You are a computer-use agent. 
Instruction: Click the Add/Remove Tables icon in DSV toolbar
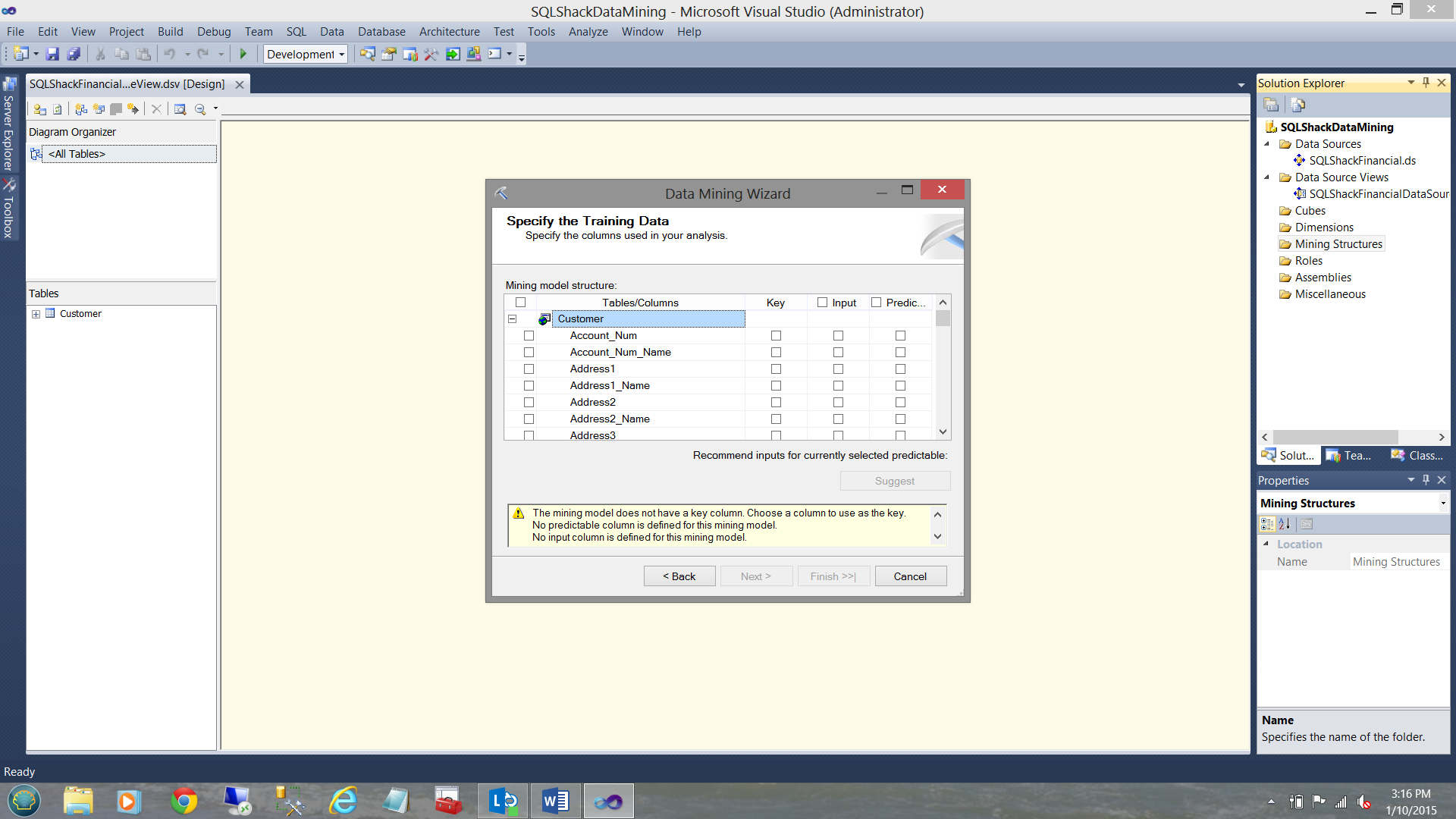pyautogui.click(x=40, y=109)
